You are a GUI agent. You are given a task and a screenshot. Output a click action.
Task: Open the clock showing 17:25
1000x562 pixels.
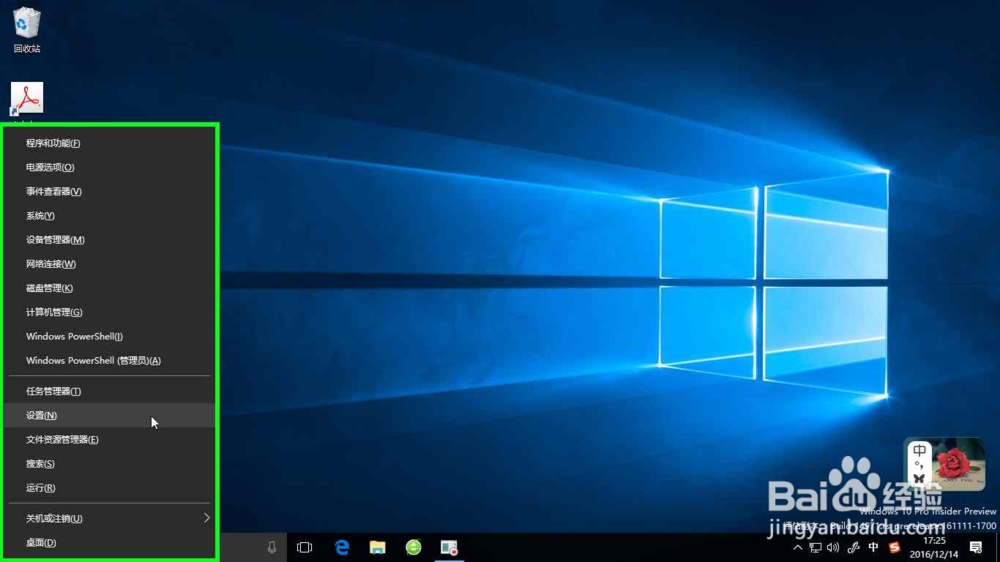coord(934,547)
